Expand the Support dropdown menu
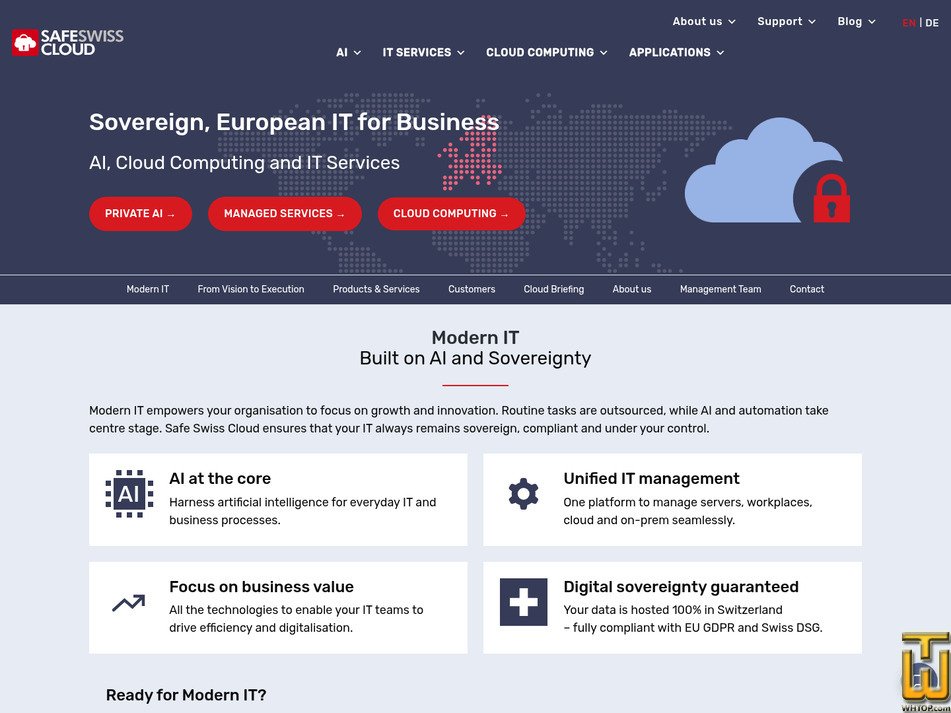 pos(786,21)
